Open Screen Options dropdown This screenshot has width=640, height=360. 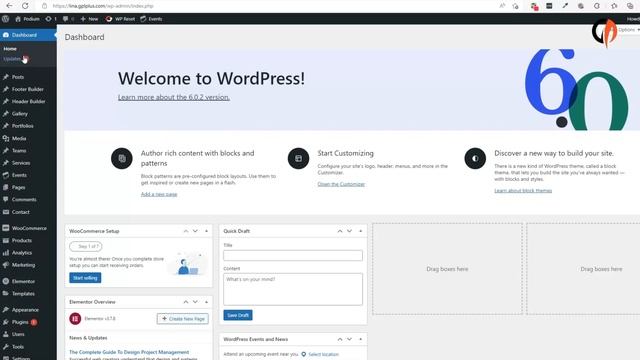(629, 30)
